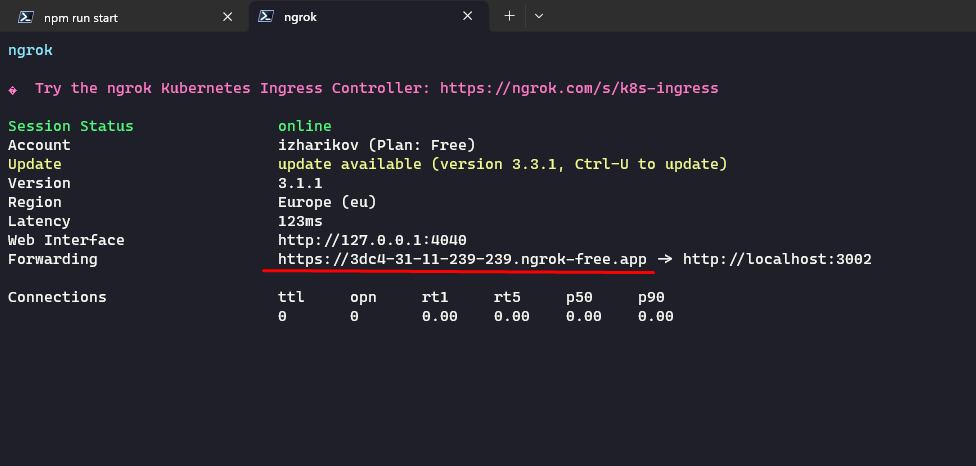Click the 'Region' label
Image resolution: width=976 pixels, height=466 pixels.
pyautogui.click(x=35, y=203)
